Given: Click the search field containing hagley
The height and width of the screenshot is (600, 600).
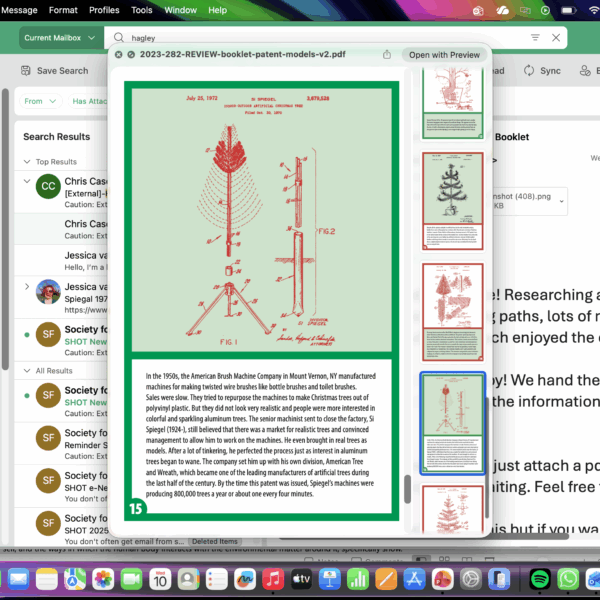Looking at the screenshot, I should coord(320,37).
